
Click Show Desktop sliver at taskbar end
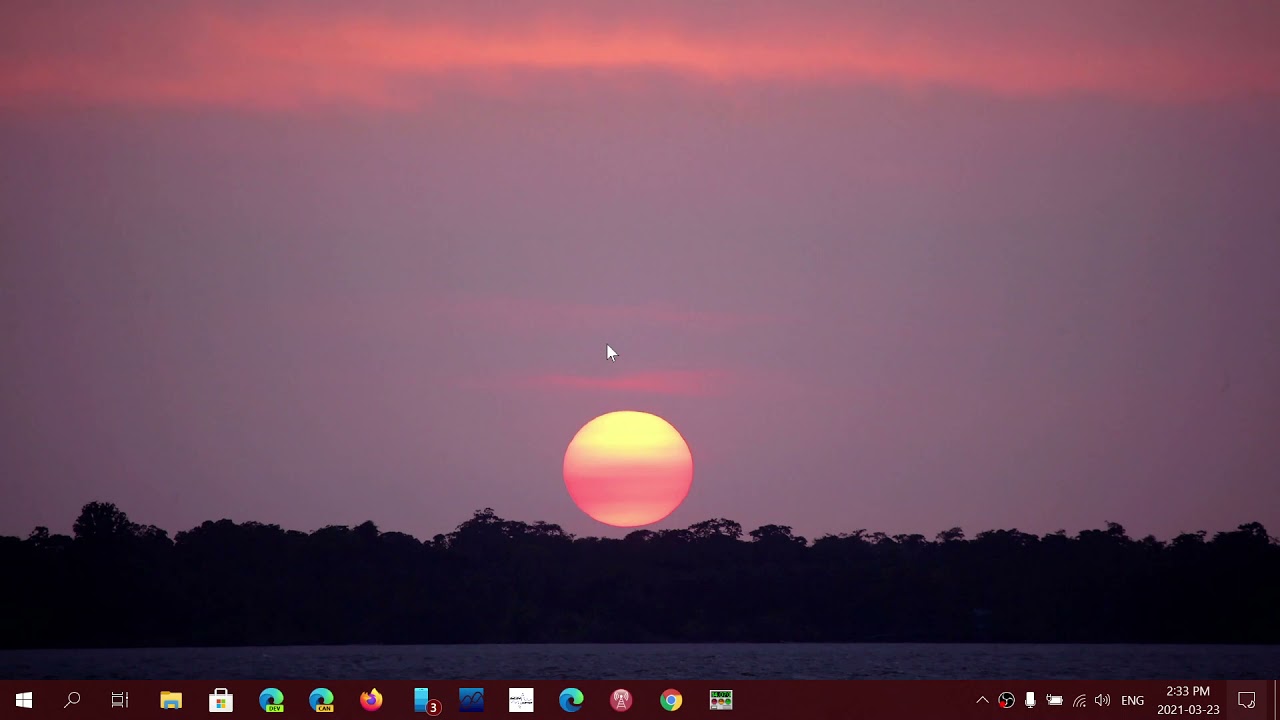1277,700
